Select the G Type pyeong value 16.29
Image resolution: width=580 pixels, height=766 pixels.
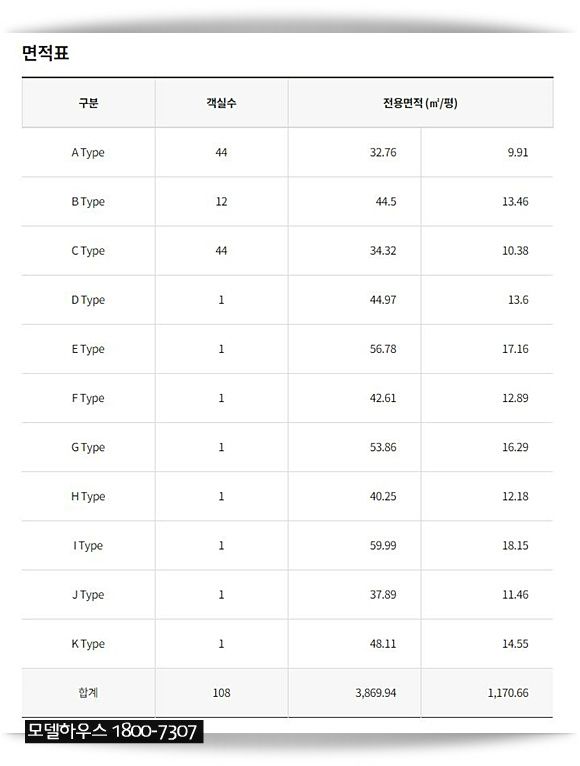(515, 447)
